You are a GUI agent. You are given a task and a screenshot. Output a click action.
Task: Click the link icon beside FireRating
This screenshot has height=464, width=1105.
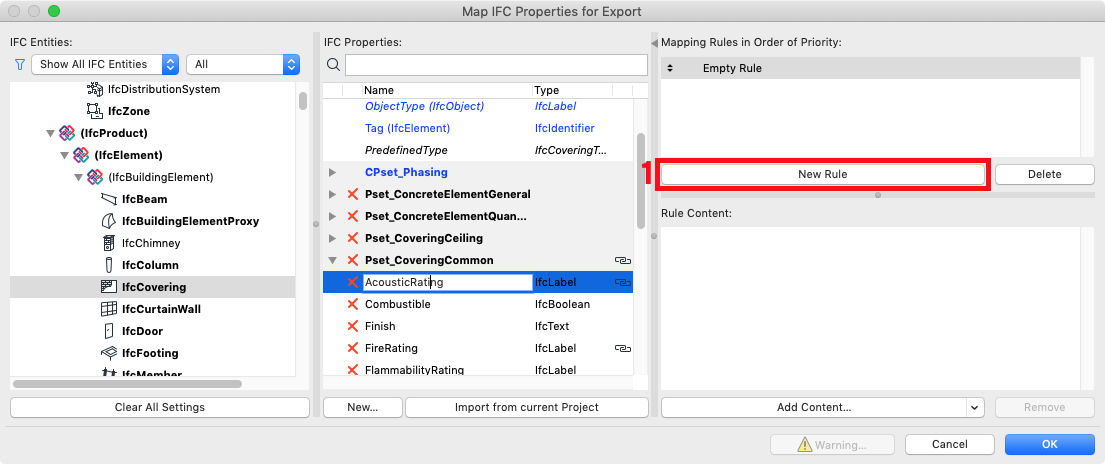click(x=622, y=348)
